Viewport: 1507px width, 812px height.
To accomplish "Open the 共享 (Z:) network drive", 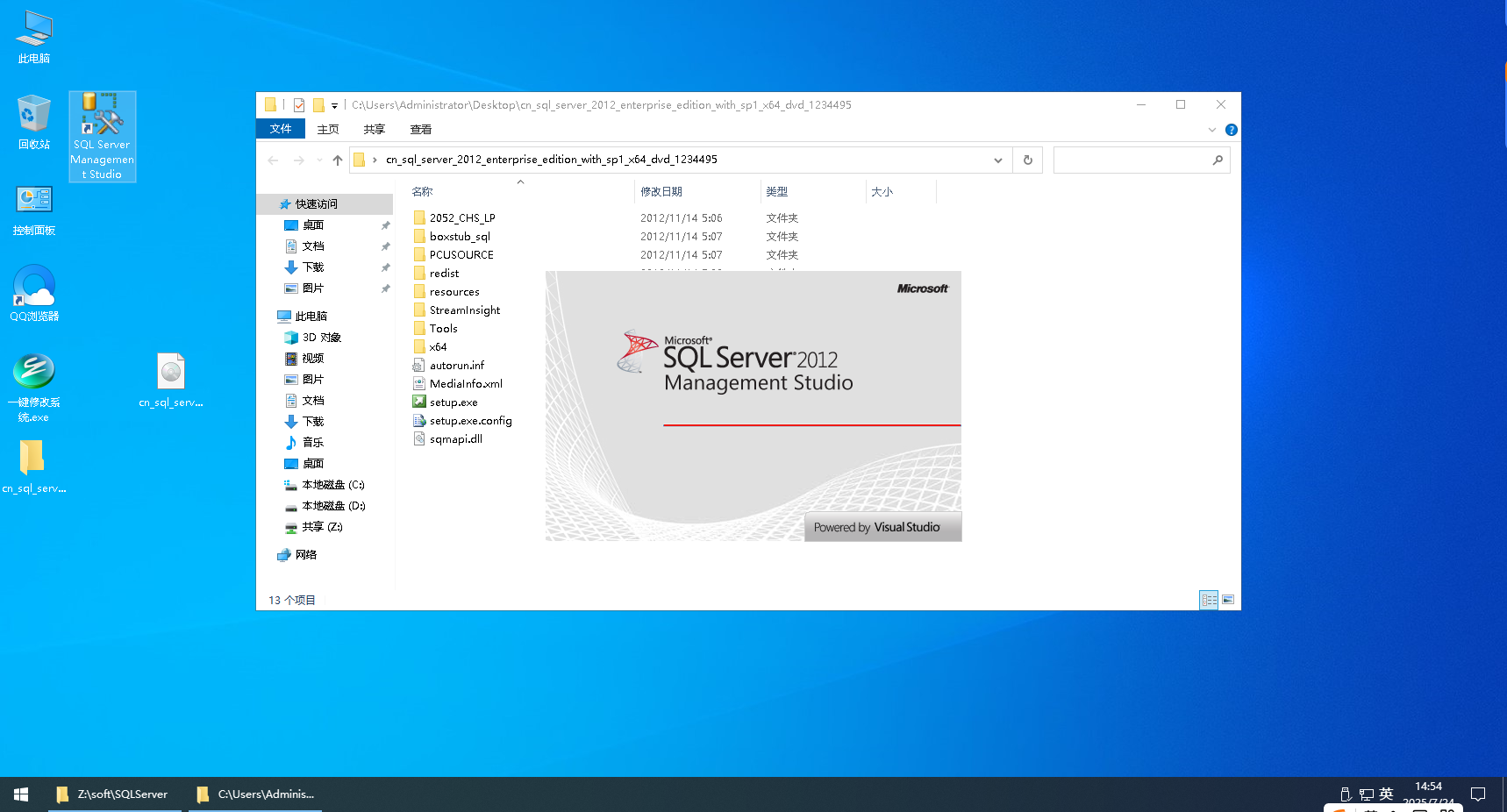I will click(x=325, y=527).
